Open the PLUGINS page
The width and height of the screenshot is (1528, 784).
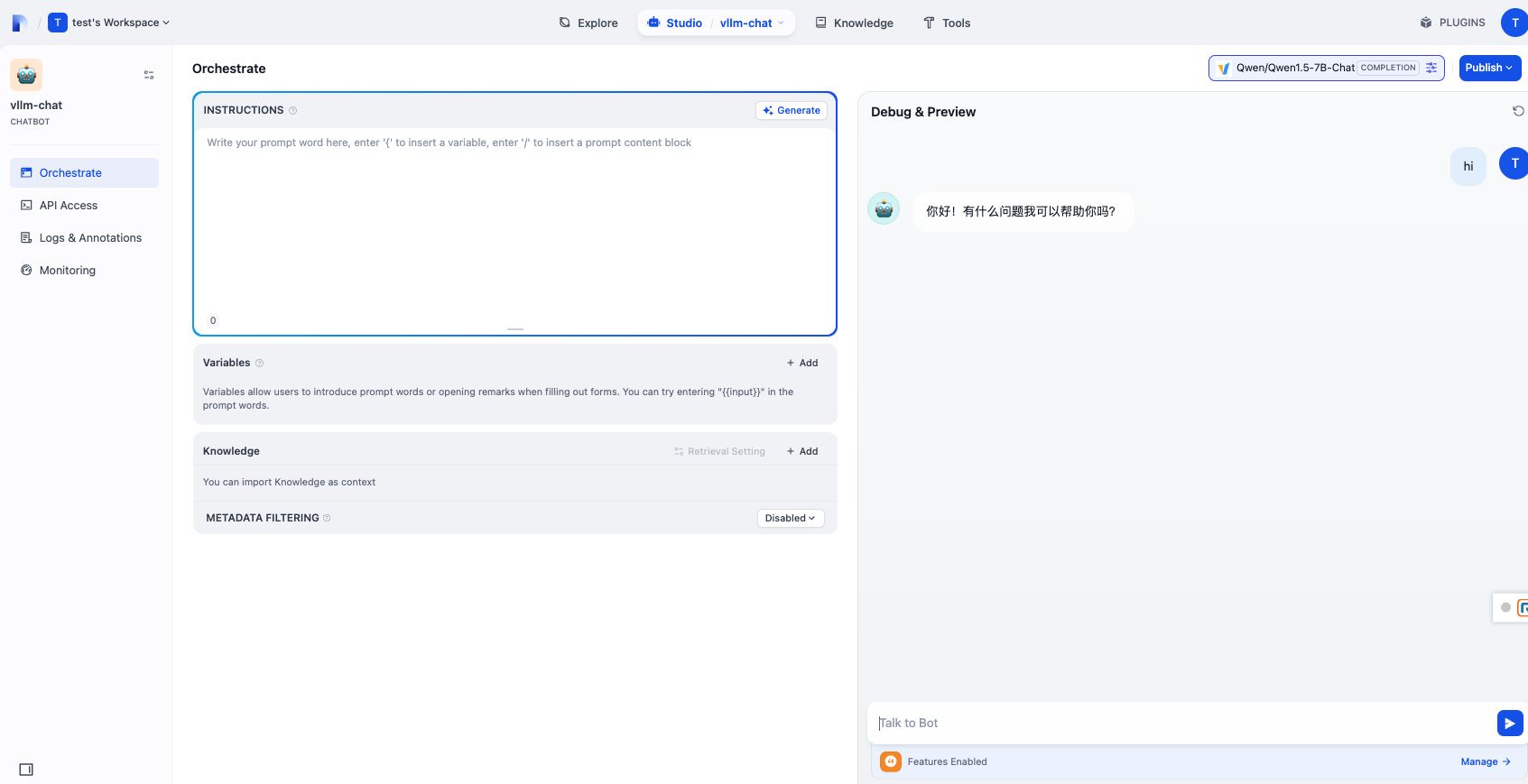(1452, 23)
